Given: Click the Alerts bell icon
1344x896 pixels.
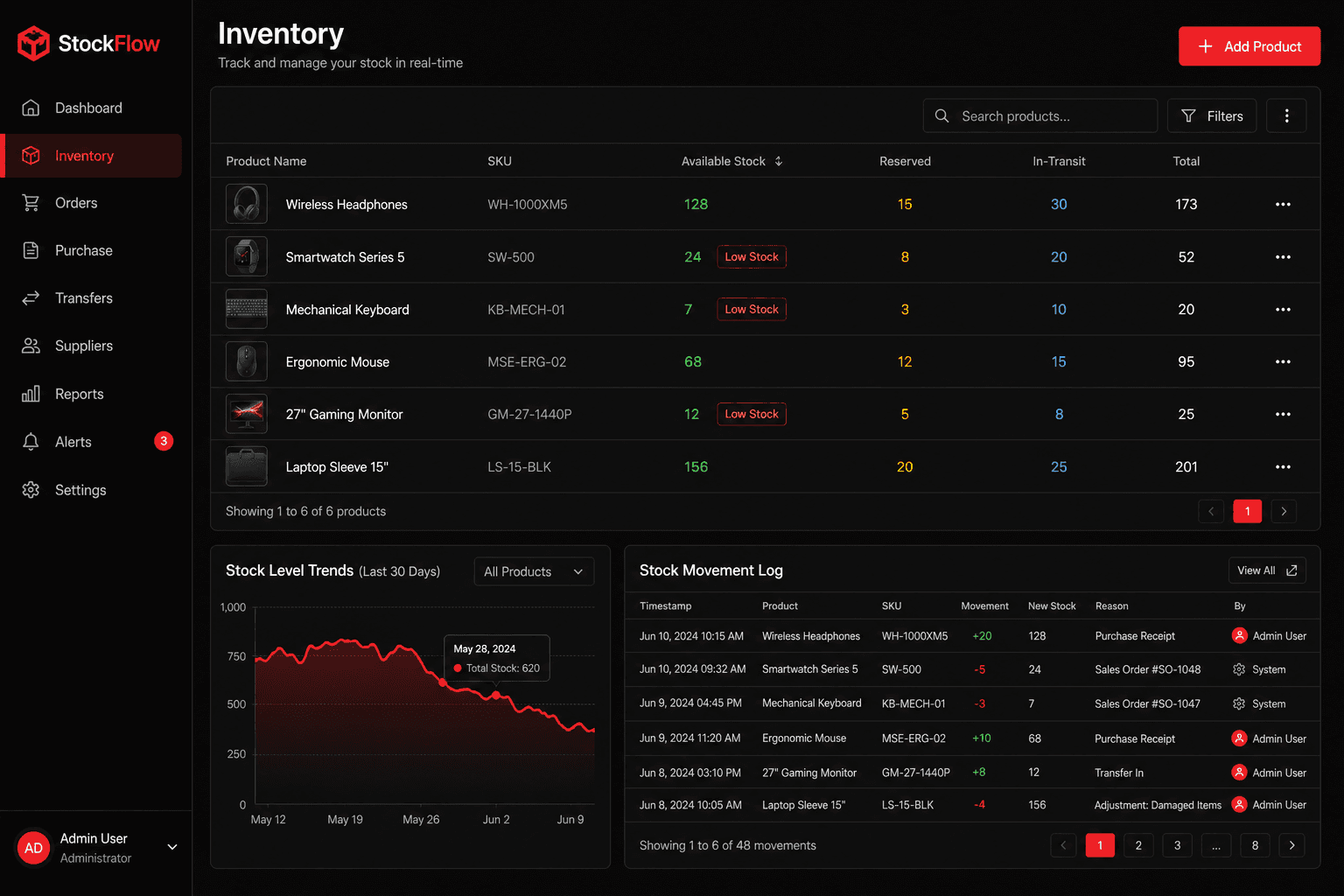Looking at the screenshot, I should (x=31, y=442).
